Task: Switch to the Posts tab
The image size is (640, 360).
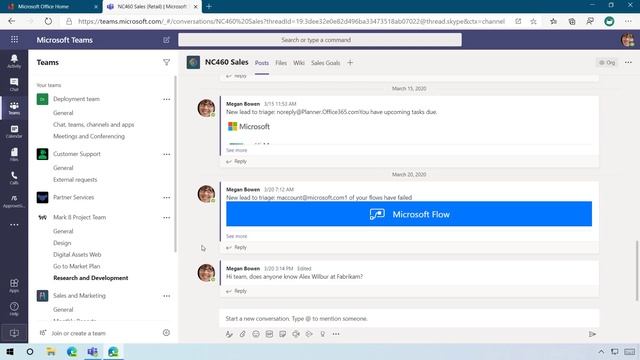Action: [262, 63]
